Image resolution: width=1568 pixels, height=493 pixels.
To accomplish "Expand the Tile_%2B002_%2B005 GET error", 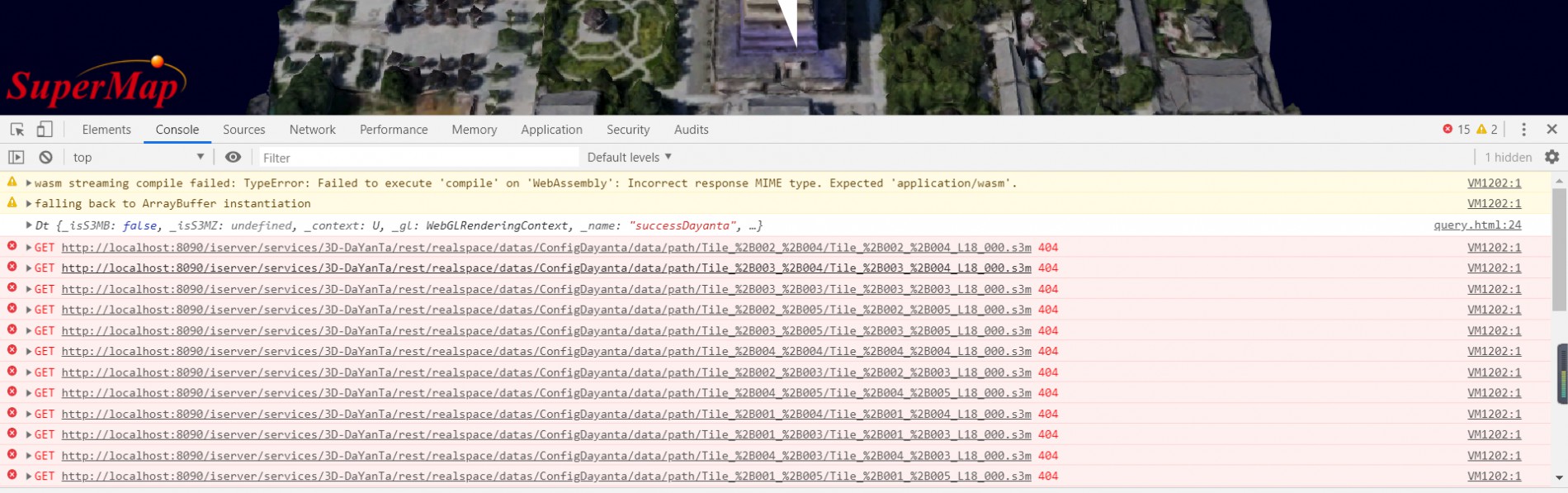I will pos(29,310).
